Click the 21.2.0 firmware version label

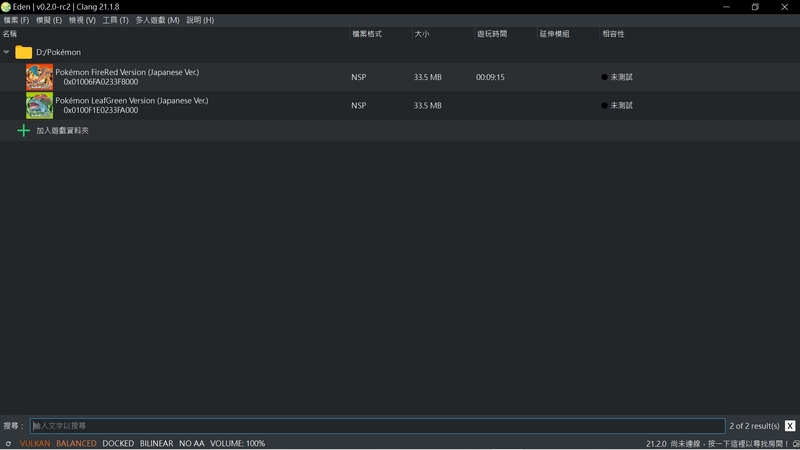(656, 444)
